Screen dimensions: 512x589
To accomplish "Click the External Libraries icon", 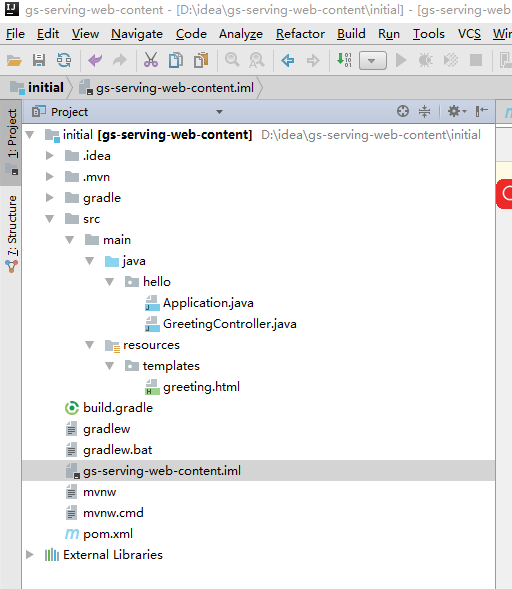I will pos(52,554).
